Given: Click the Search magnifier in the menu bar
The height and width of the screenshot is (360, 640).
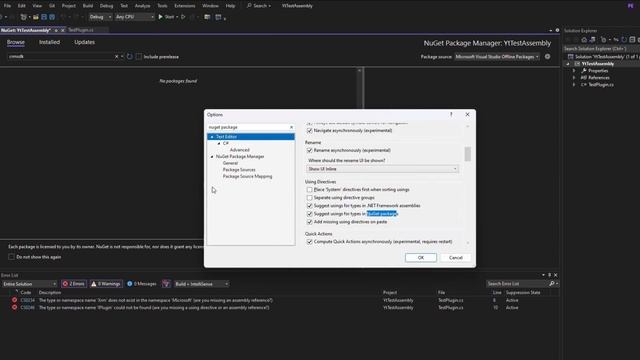Looking at the screenshot, I should coord(249,6).
